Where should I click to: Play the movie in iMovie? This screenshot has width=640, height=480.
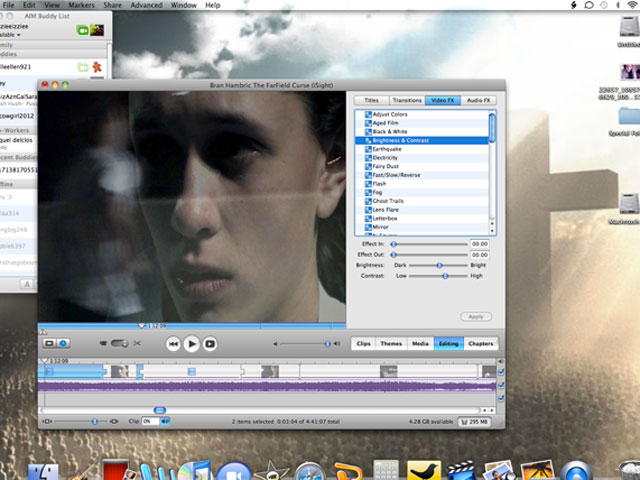(x=191, y=344)
